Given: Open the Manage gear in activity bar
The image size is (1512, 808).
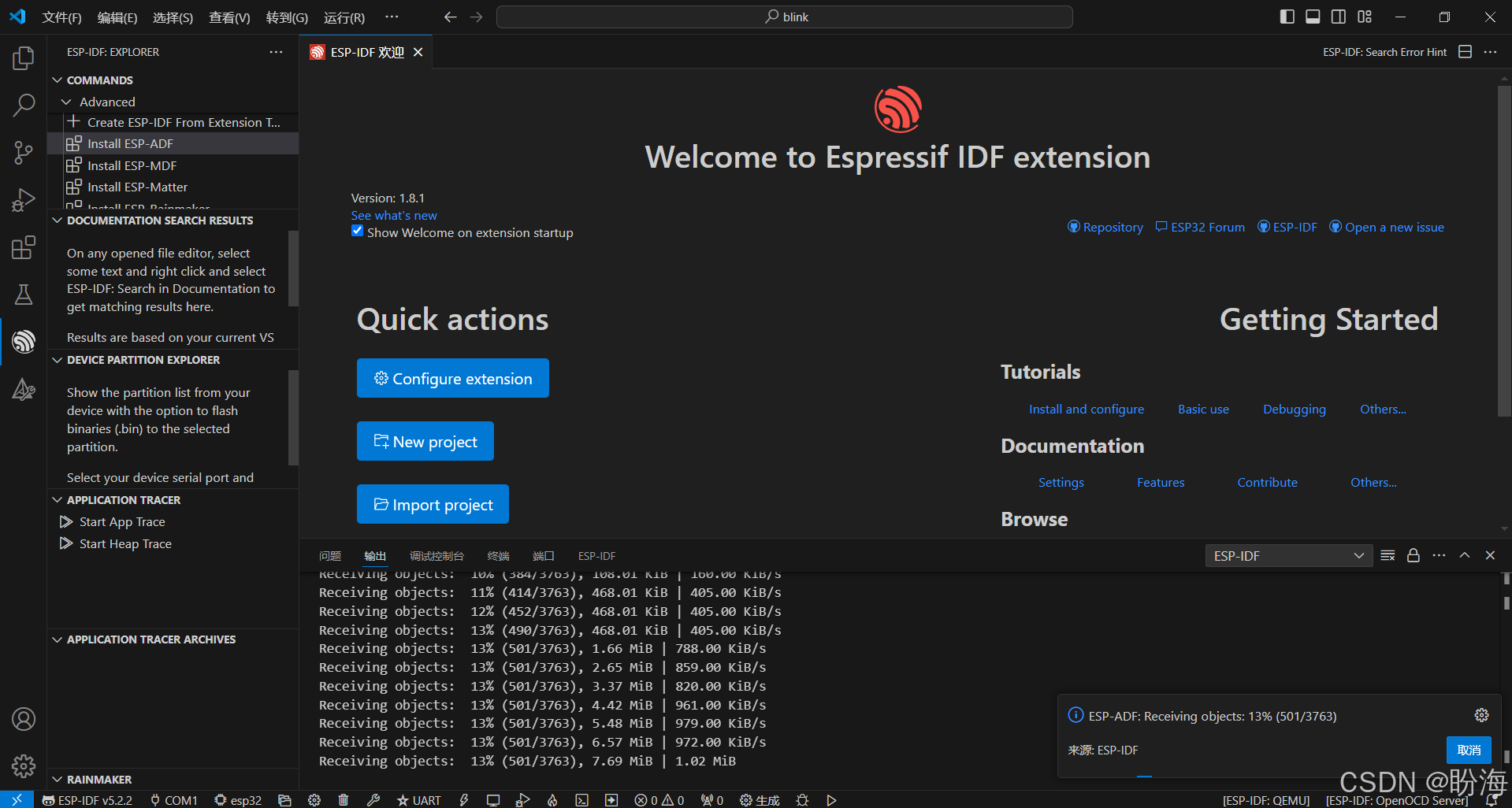Looking at the screenshot, I should (24, 765).
